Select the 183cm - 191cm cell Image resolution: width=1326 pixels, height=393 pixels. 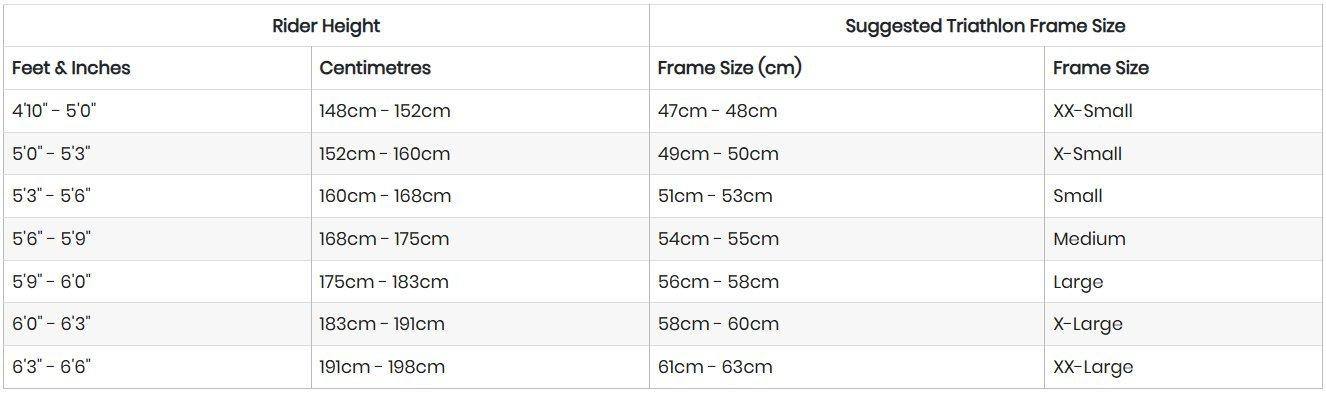480,324
